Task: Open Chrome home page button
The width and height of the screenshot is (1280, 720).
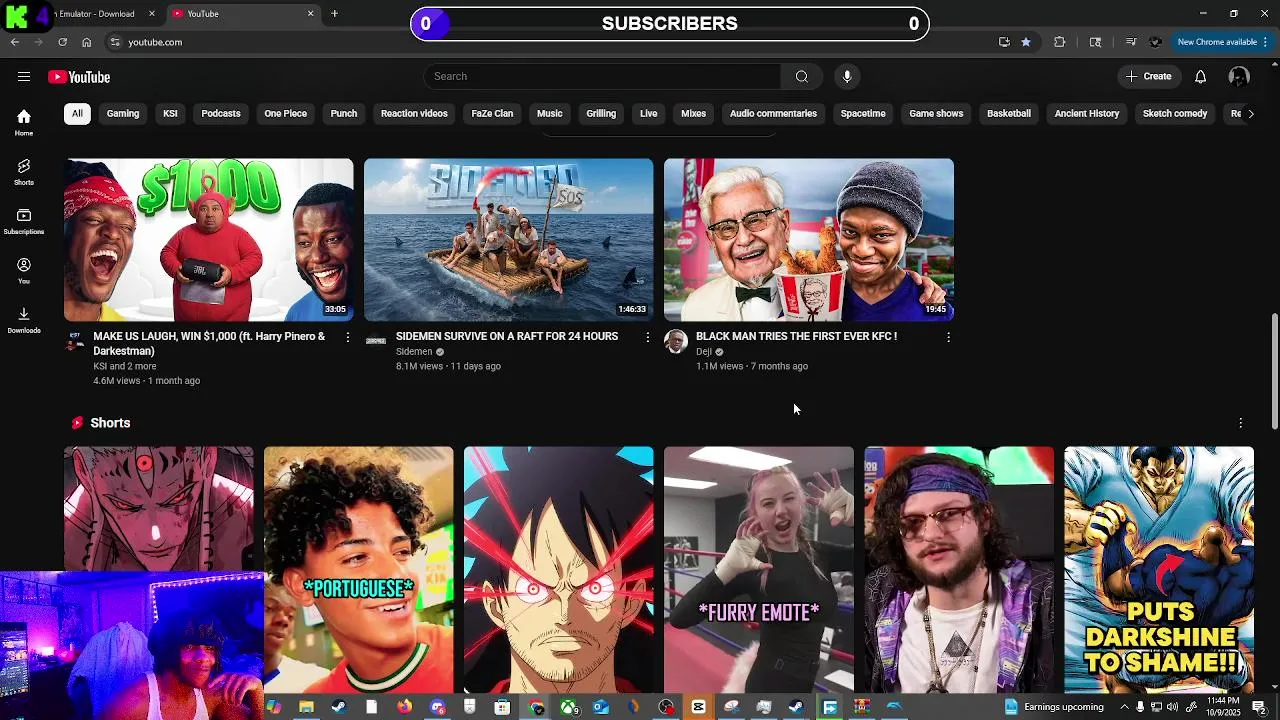Action: pyautogui.click(x=87, y=42)
